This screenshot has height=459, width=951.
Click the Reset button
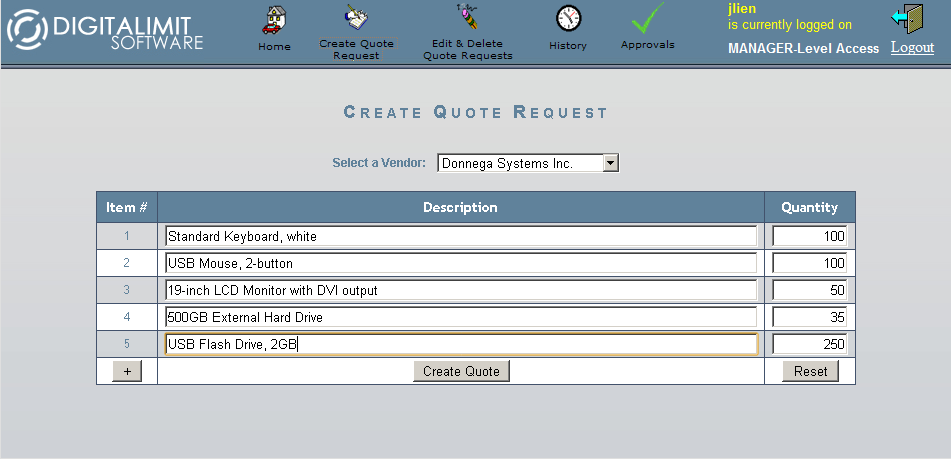[810, 371]
